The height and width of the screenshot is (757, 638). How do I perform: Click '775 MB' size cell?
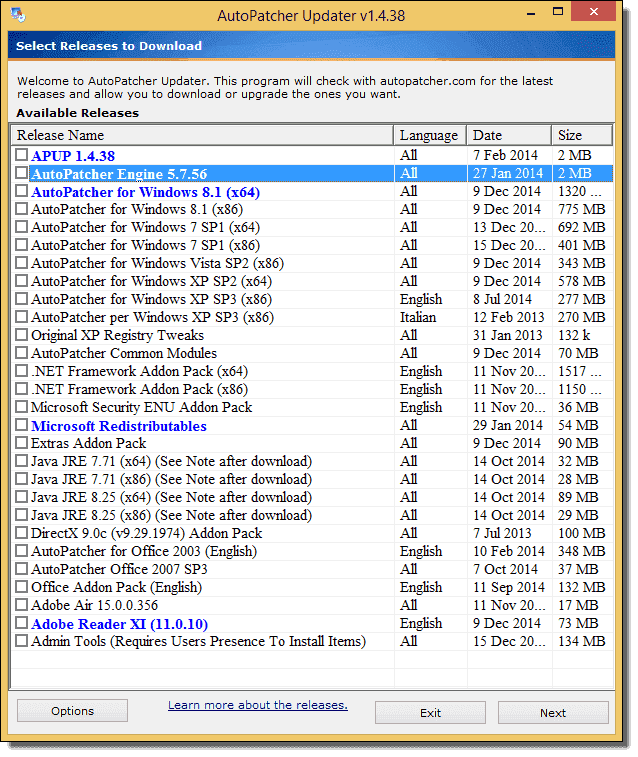(582, 209)
